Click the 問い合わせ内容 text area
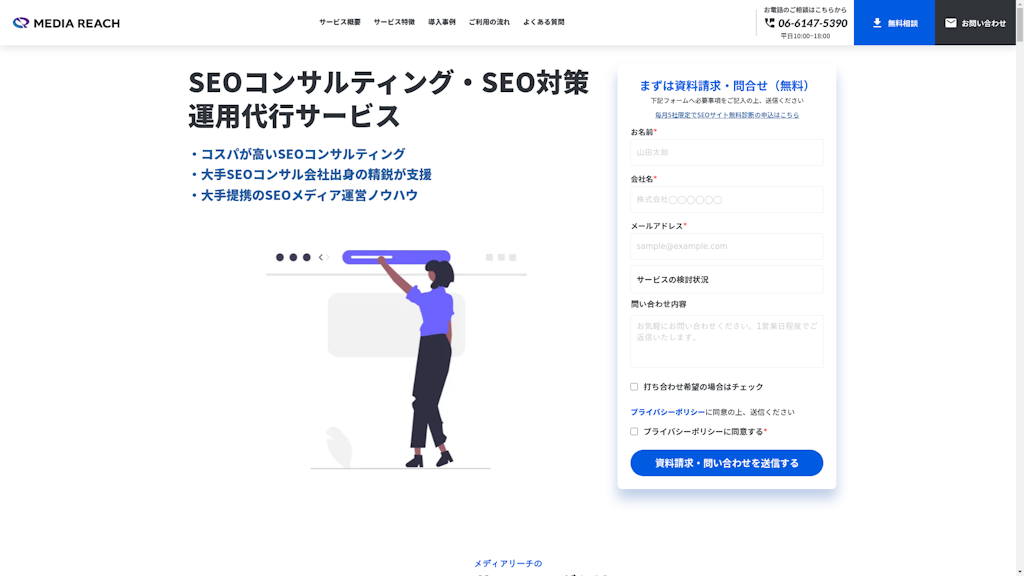 (726, 342)
